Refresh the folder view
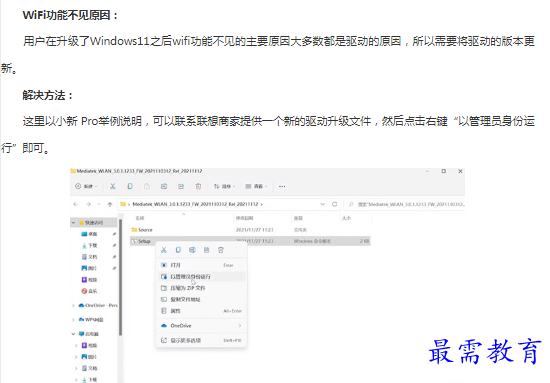 point(335,204)
